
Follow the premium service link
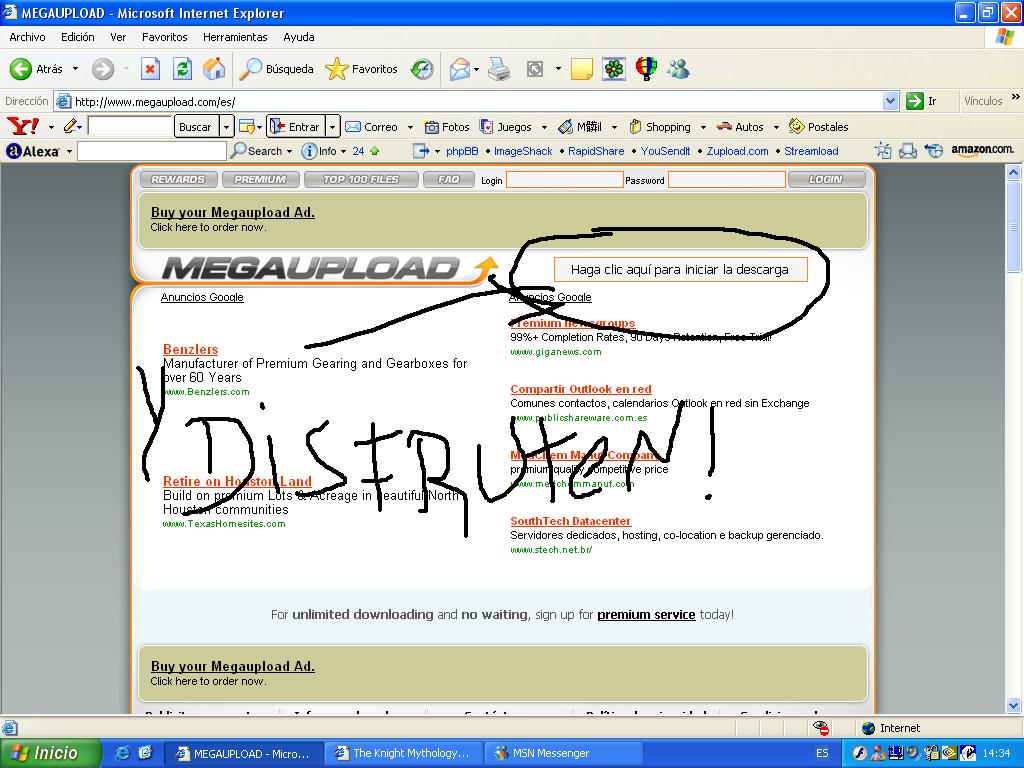click(x=646, y=615)
